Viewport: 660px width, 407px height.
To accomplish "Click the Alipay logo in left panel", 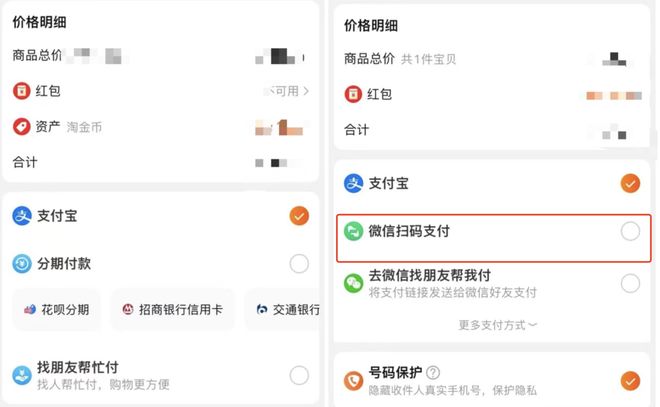I will tap(22, 215).
